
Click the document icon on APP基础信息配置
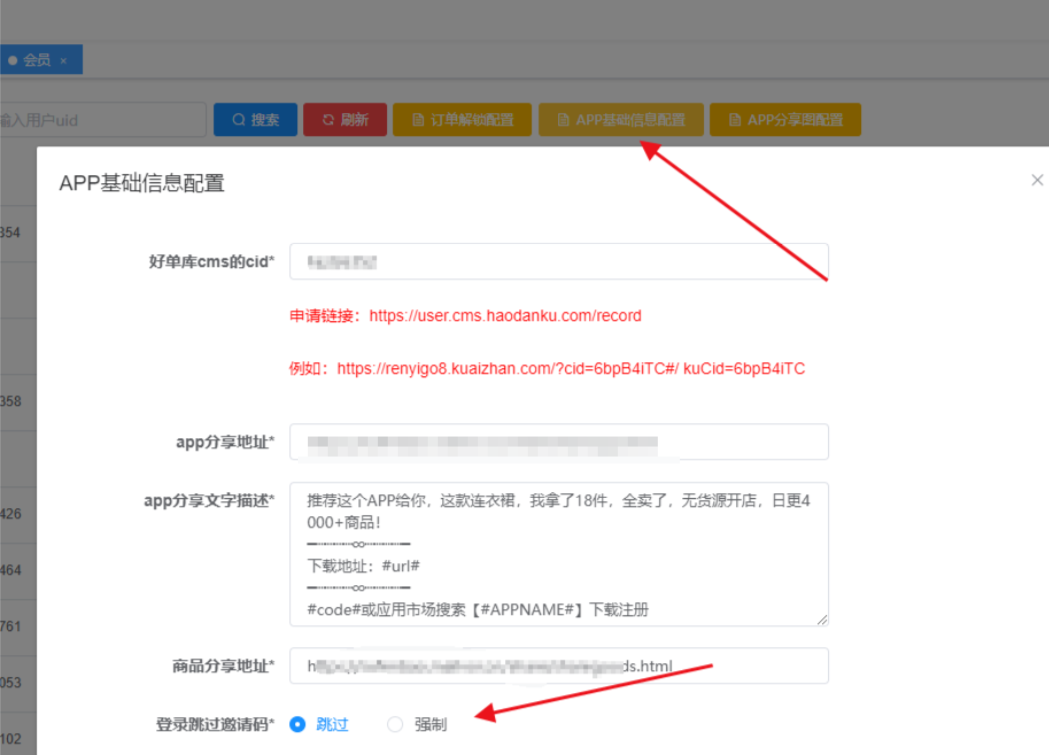[564, 120]
